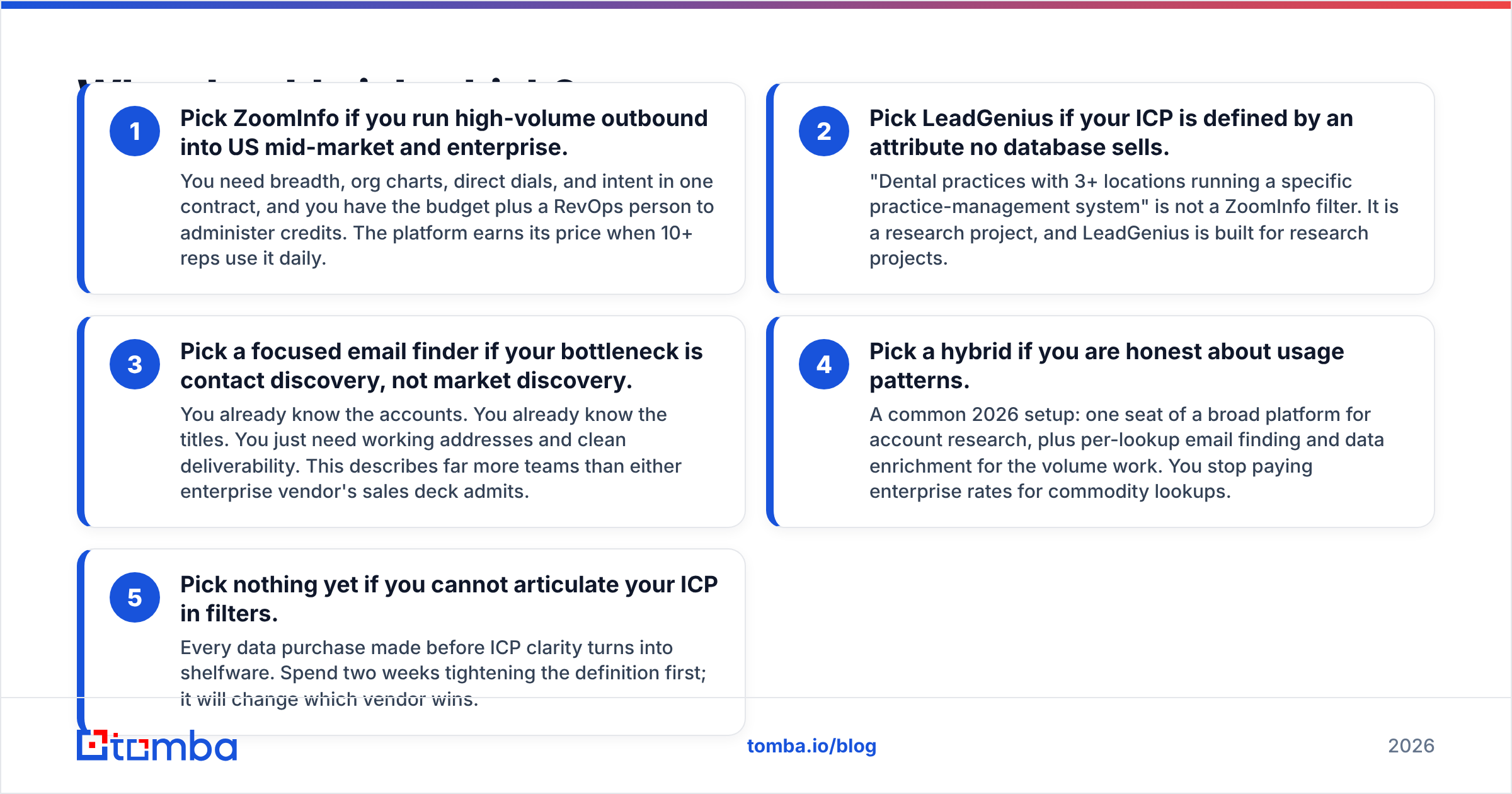
Task: Select the heading "Pick a hybrid if you are honest"
Action: (1107, 365)
